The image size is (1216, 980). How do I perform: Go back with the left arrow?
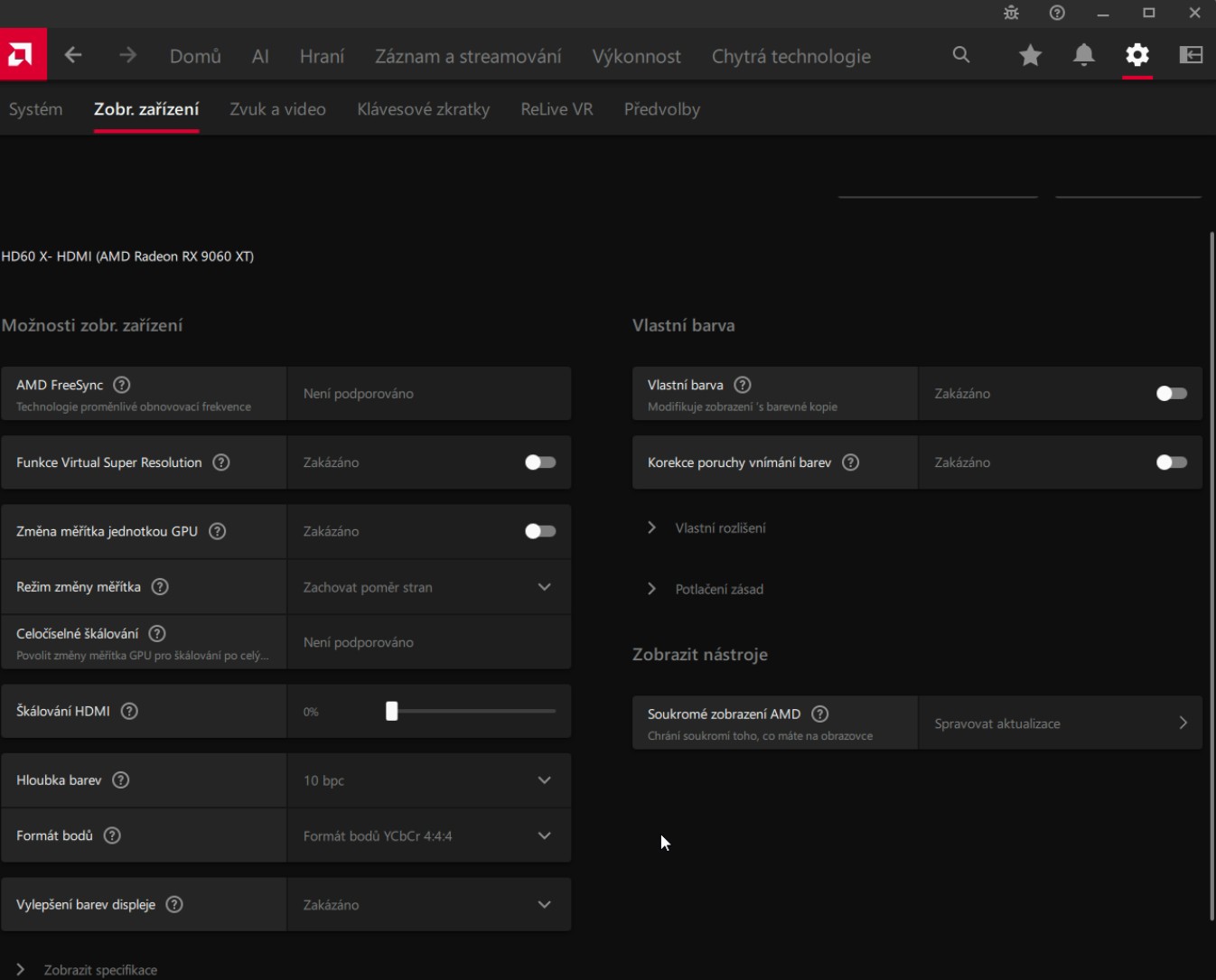[x=73, y=55]
